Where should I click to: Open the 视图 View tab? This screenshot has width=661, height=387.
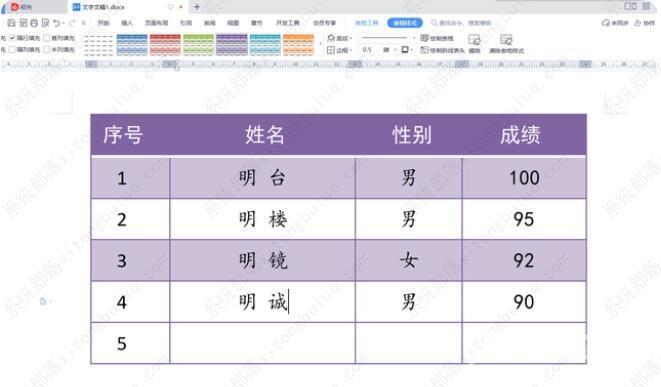pyautogui.click(x=233, y=23)
